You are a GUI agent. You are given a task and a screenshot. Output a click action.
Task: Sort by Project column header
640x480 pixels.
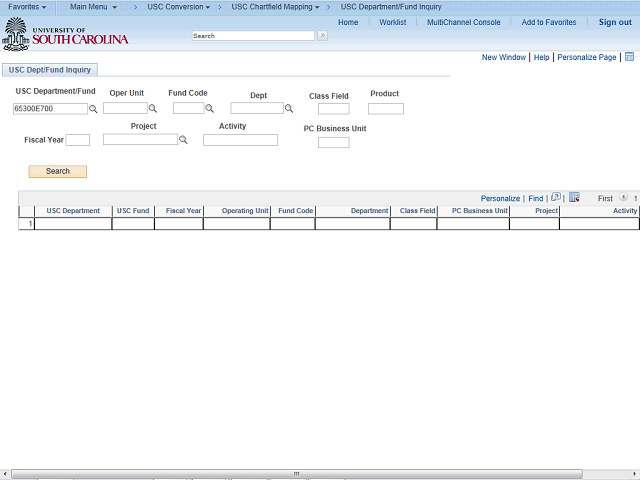[546, 211]
